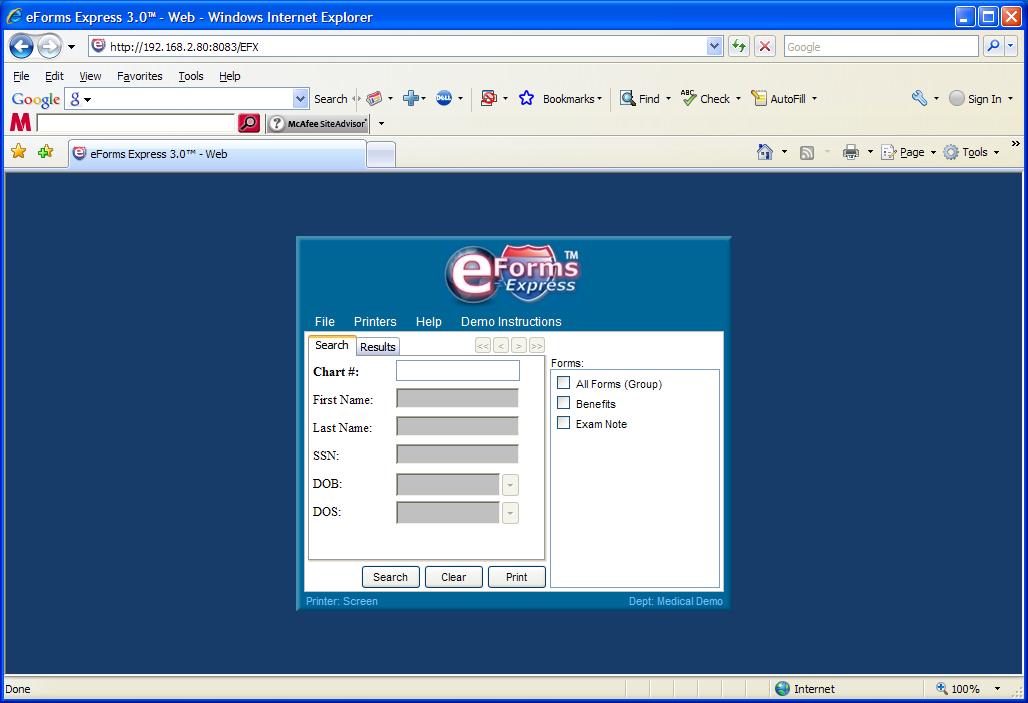The width and height of the screenshot is (1028, 703).
Task: Go back with the browser Back arrow
Action: 21,47
